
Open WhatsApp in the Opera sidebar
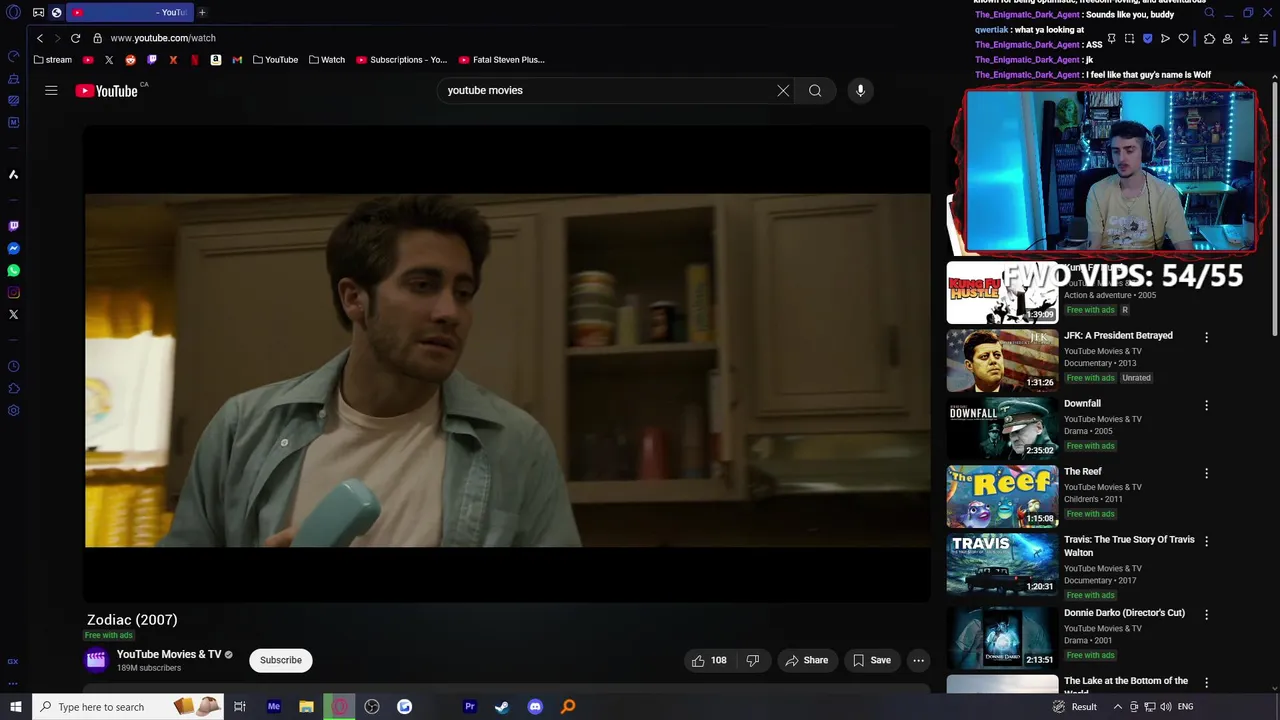(x=13, y=271)
